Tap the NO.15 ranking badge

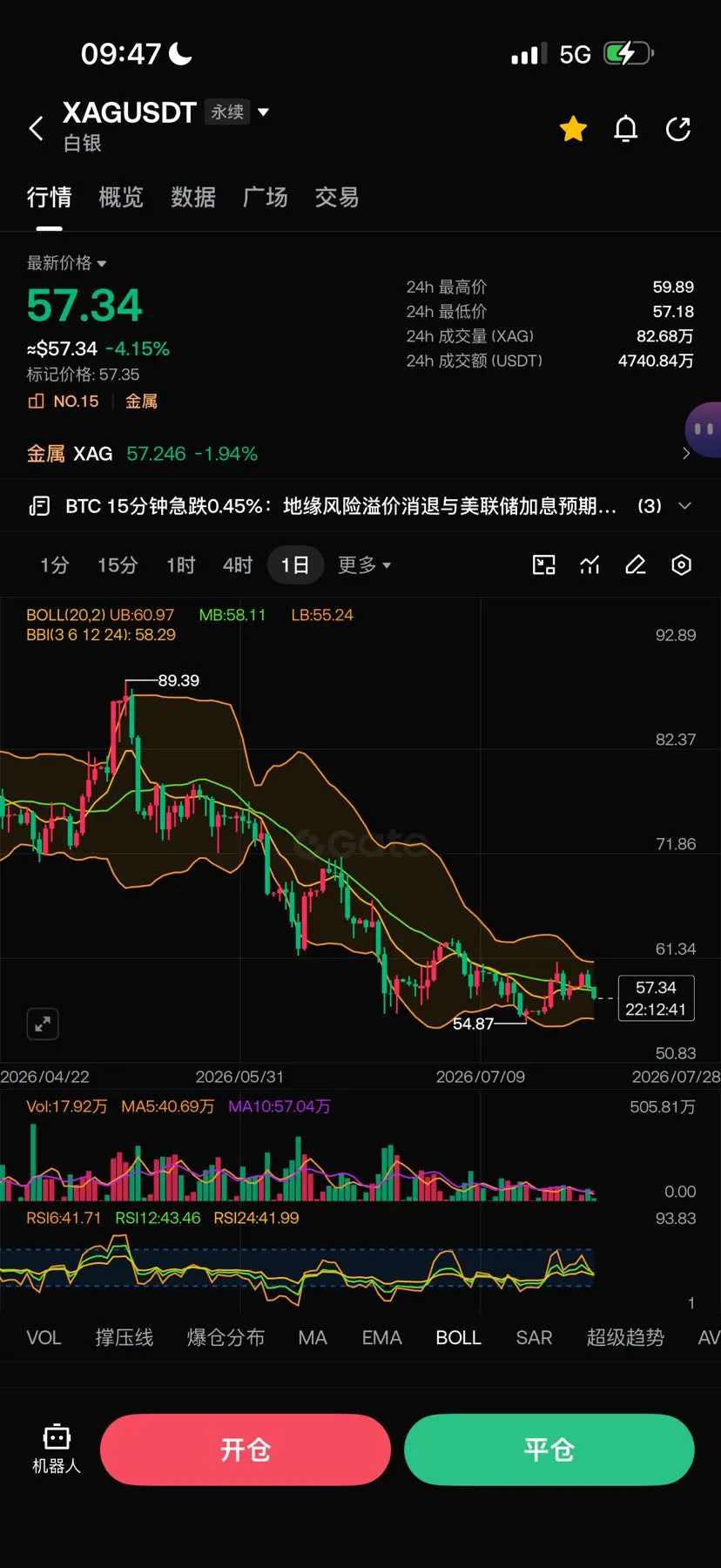click(x=64, y=402)
